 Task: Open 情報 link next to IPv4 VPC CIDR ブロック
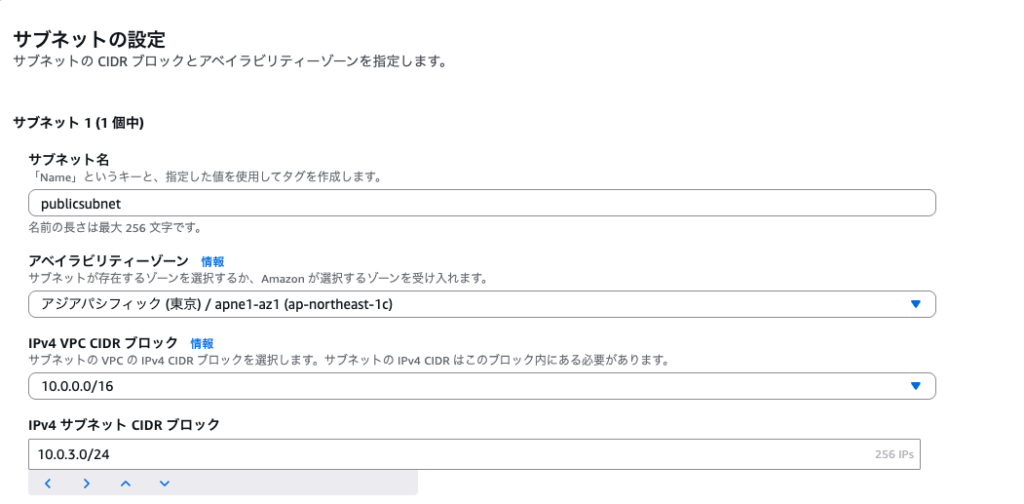(x=202, y=343)
